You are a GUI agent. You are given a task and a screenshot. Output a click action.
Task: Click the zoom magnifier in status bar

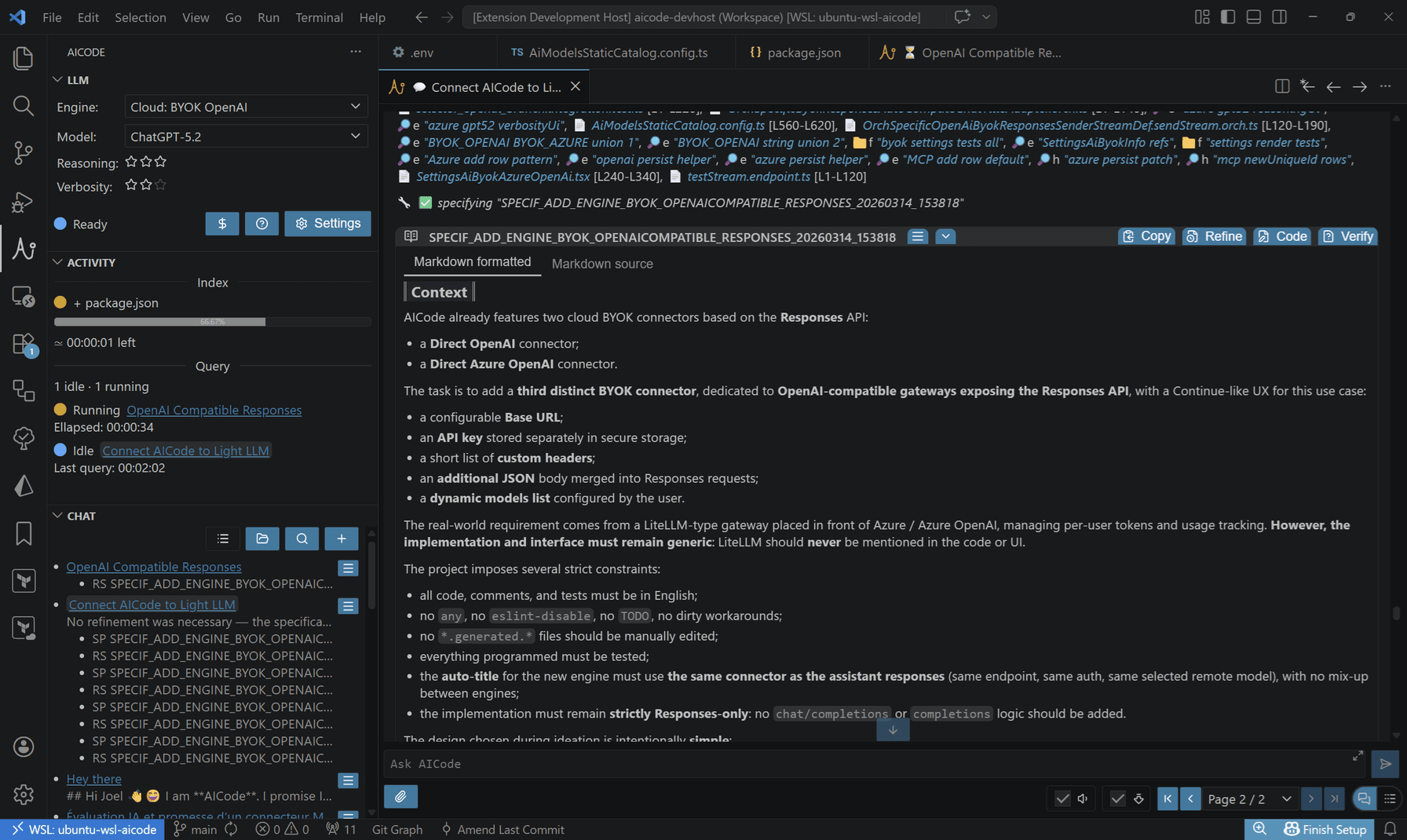click(1259, 829)
